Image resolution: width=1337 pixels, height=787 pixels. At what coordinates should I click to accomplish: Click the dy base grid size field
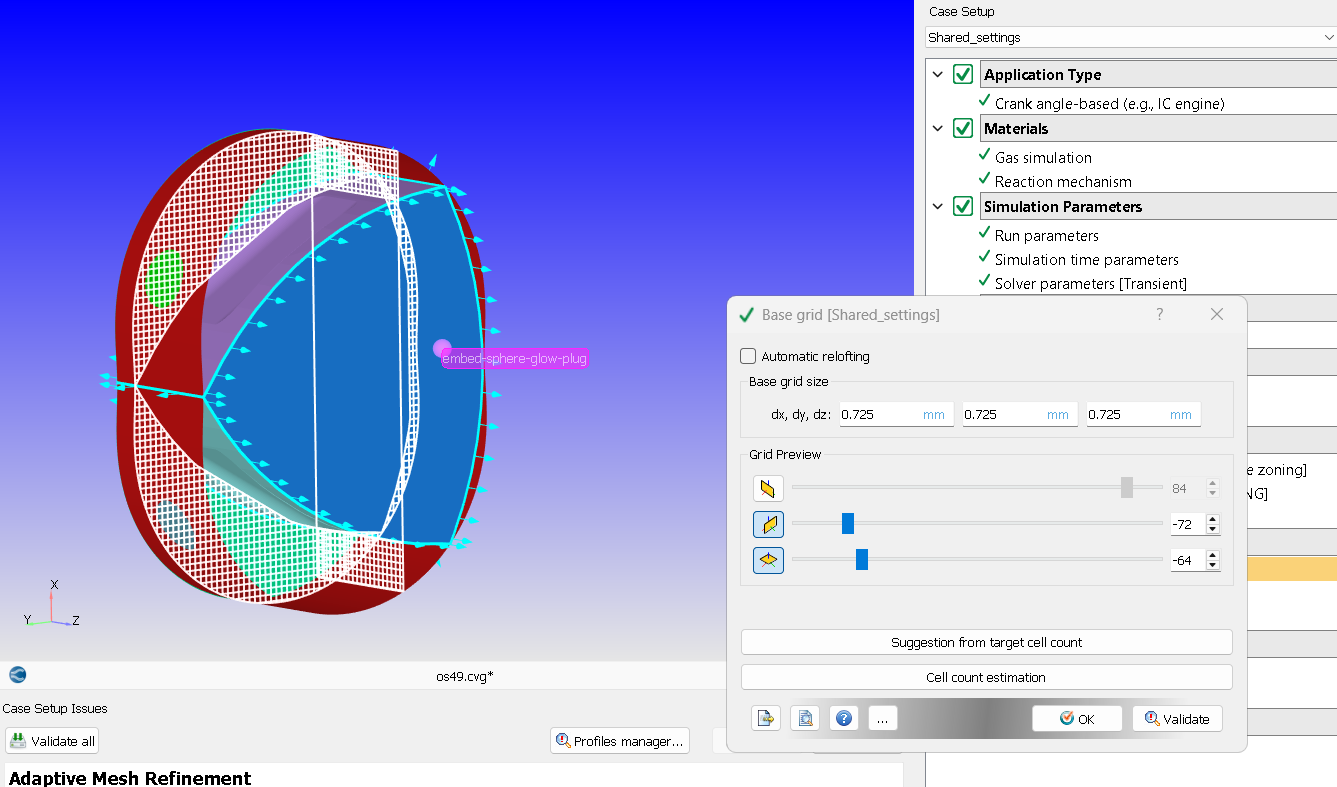pyautogui.click(x=1020, y=414)
